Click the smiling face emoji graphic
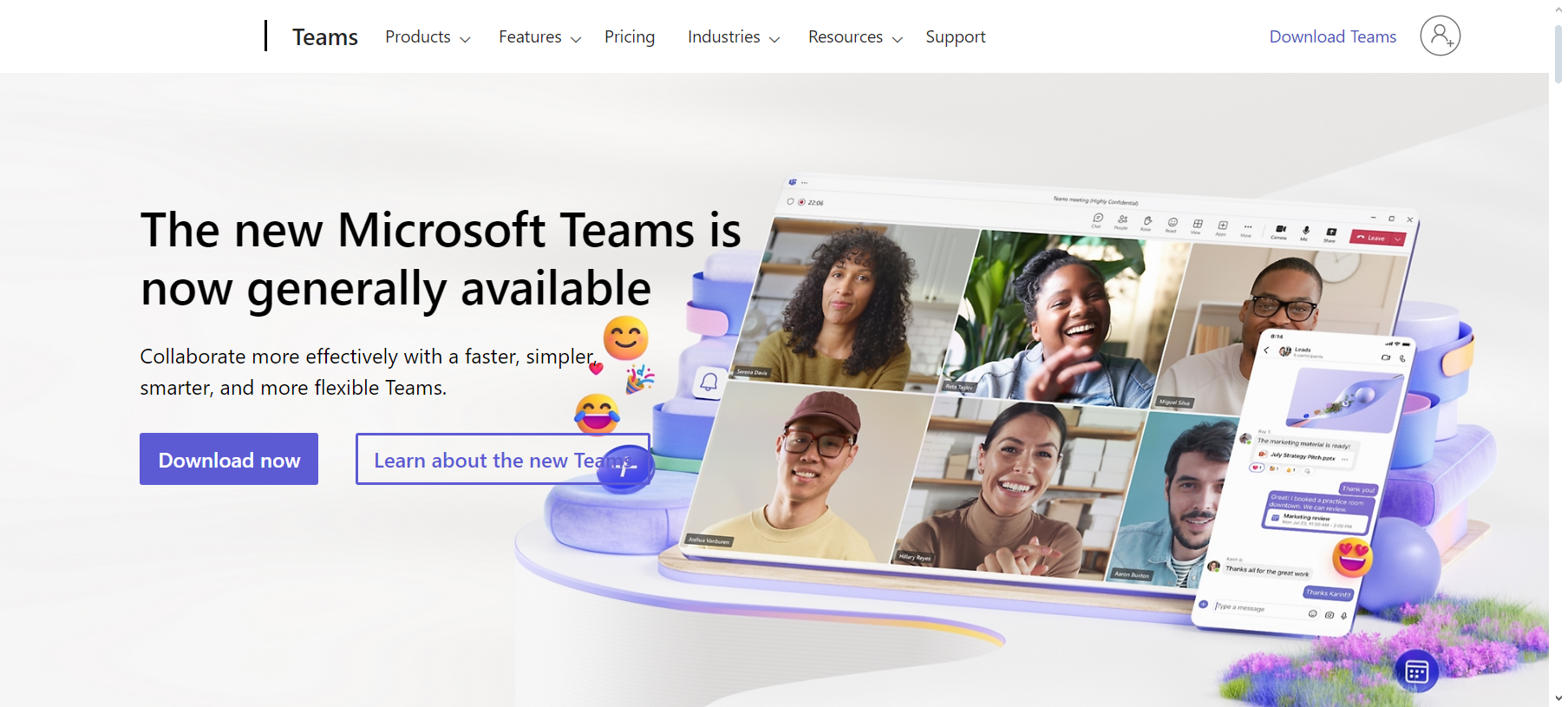The height and width of the screenshot is (707, 1568). click(x=626, y=337)
